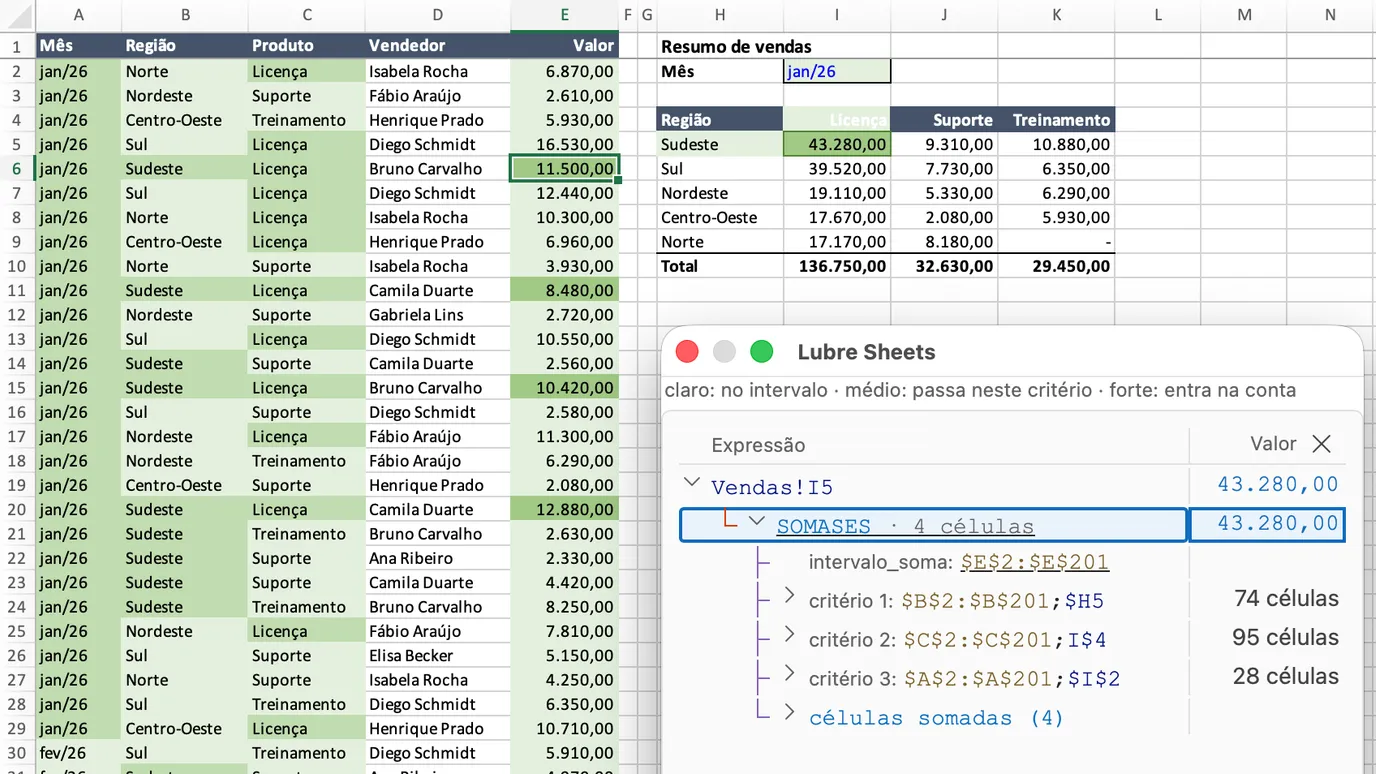This screenshot has height=774, width=1376.
Task: Select the Elisa Becker cell
Action: 438,656
